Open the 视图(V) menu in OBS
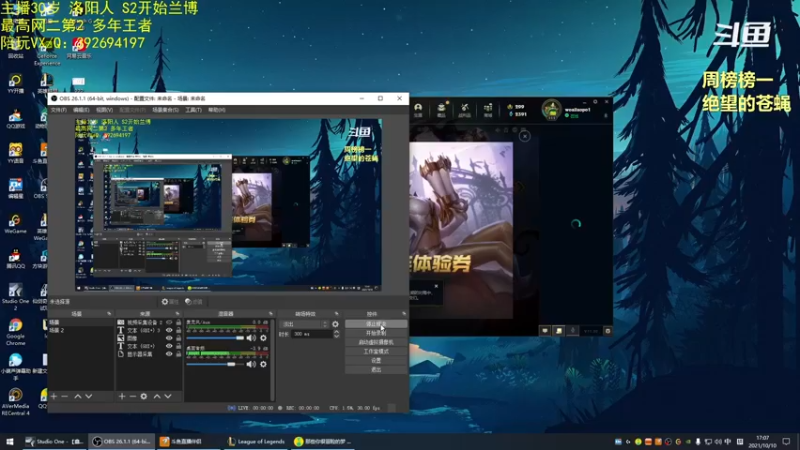800x450 pixels. click(x=104, y=110)
